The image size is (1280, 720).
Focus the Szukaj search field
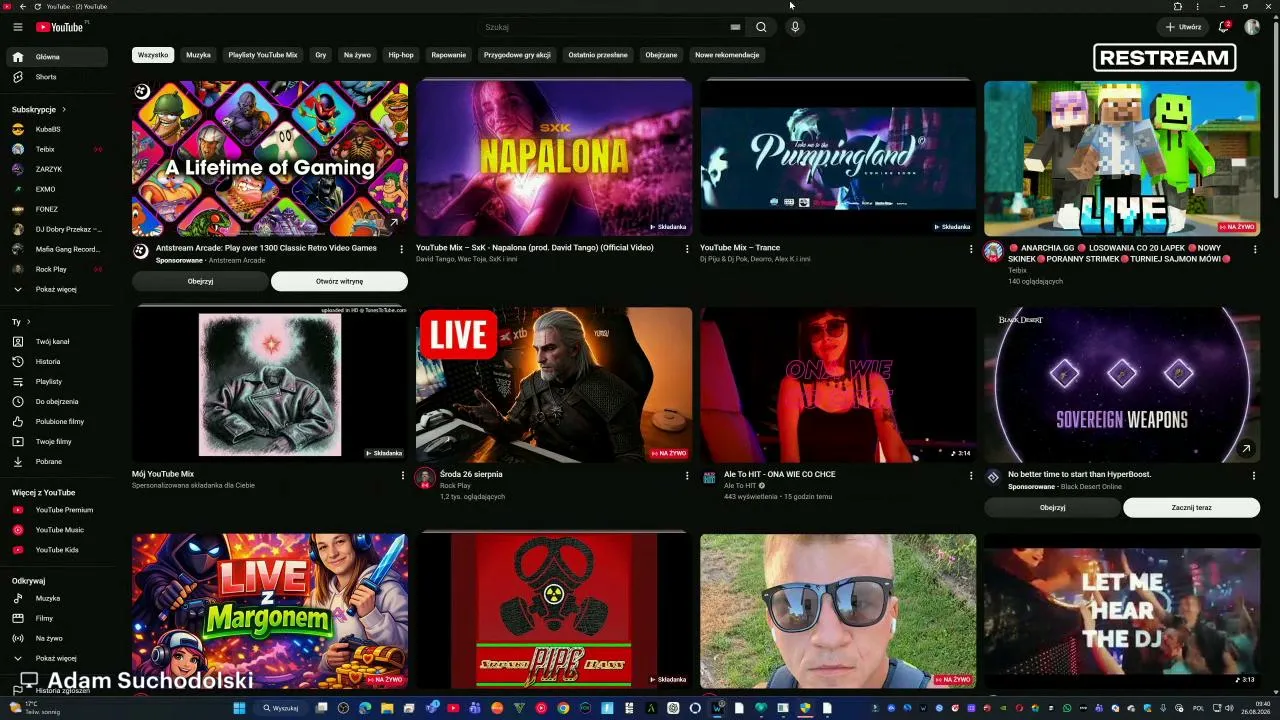click(605, 27)
